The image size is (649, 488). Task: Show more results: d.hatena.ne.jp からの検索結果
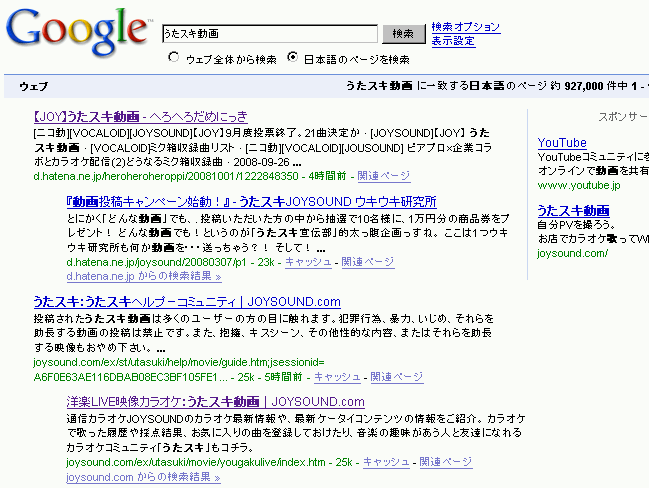tap(144, 276)
